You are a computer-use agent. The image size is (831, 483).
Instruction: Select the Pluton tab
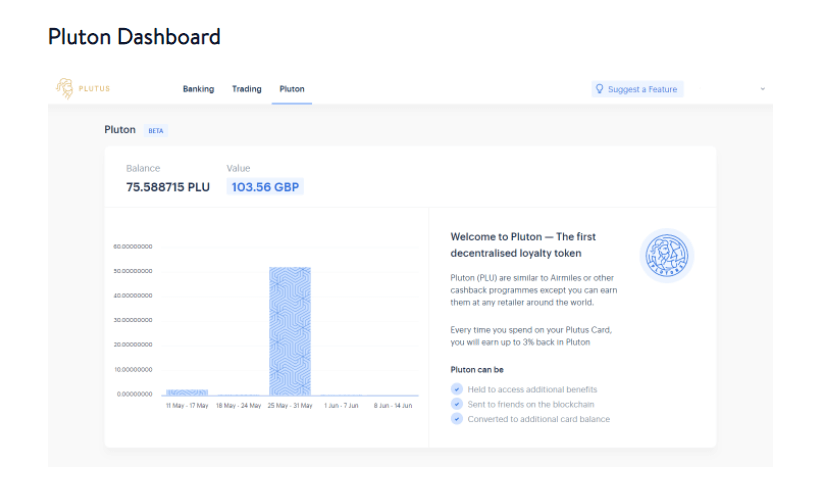point(292,89)
